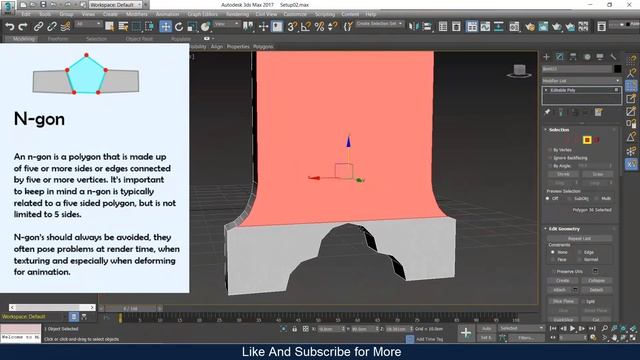The image size is (640, 360).
Task: Open the key filter Selected dropdown
Action: [522, 328]
